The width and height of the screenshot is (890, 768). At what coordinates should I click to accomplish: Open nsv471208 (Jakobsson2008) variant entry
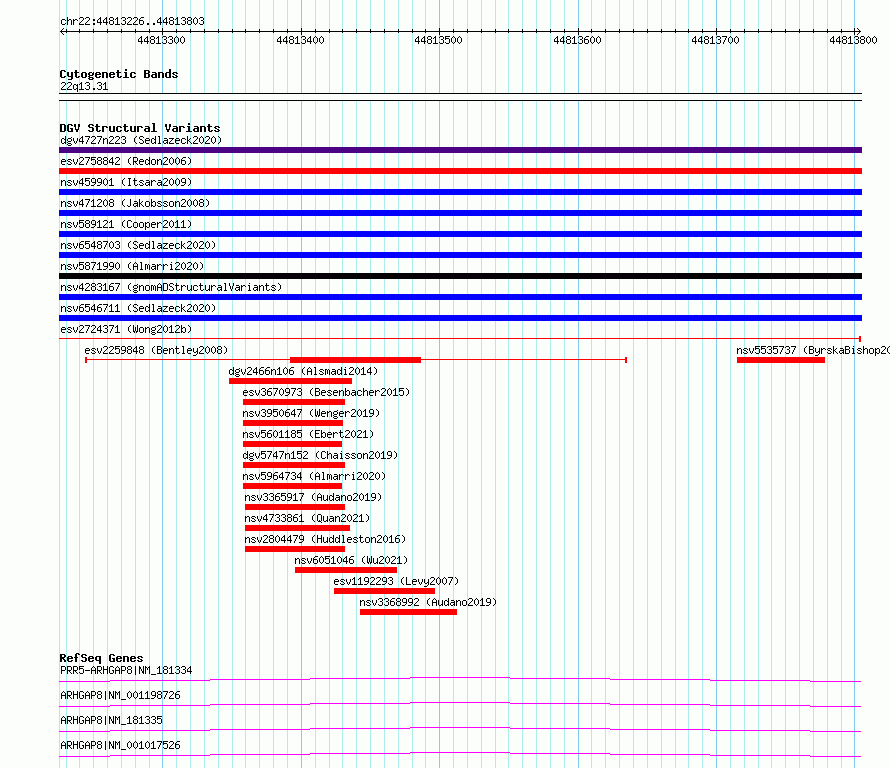(x=135, y=203)
